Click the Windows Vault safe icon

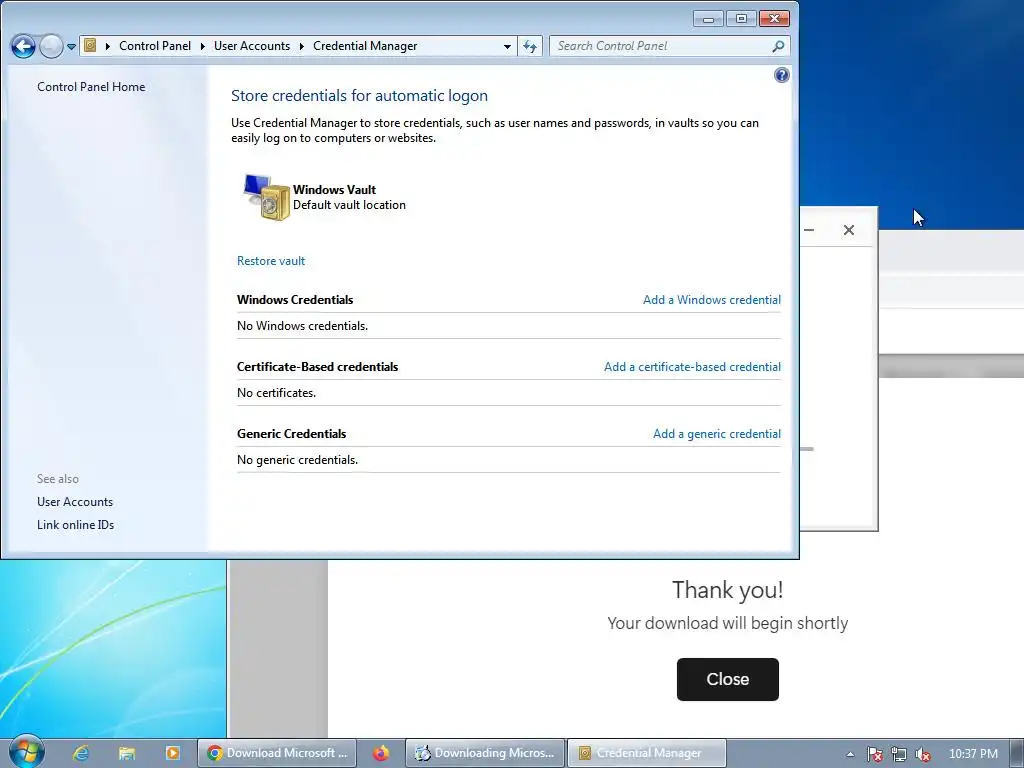266,197
